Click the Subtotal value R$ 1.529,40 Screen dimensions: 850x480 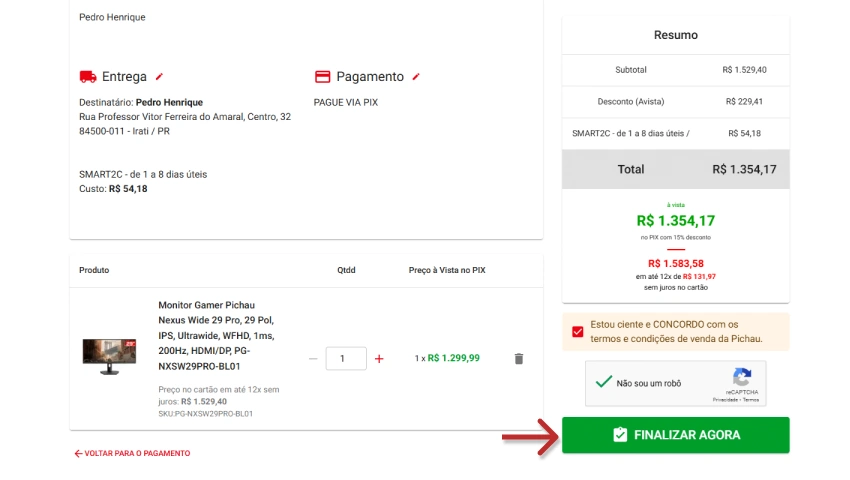point(744,70)
